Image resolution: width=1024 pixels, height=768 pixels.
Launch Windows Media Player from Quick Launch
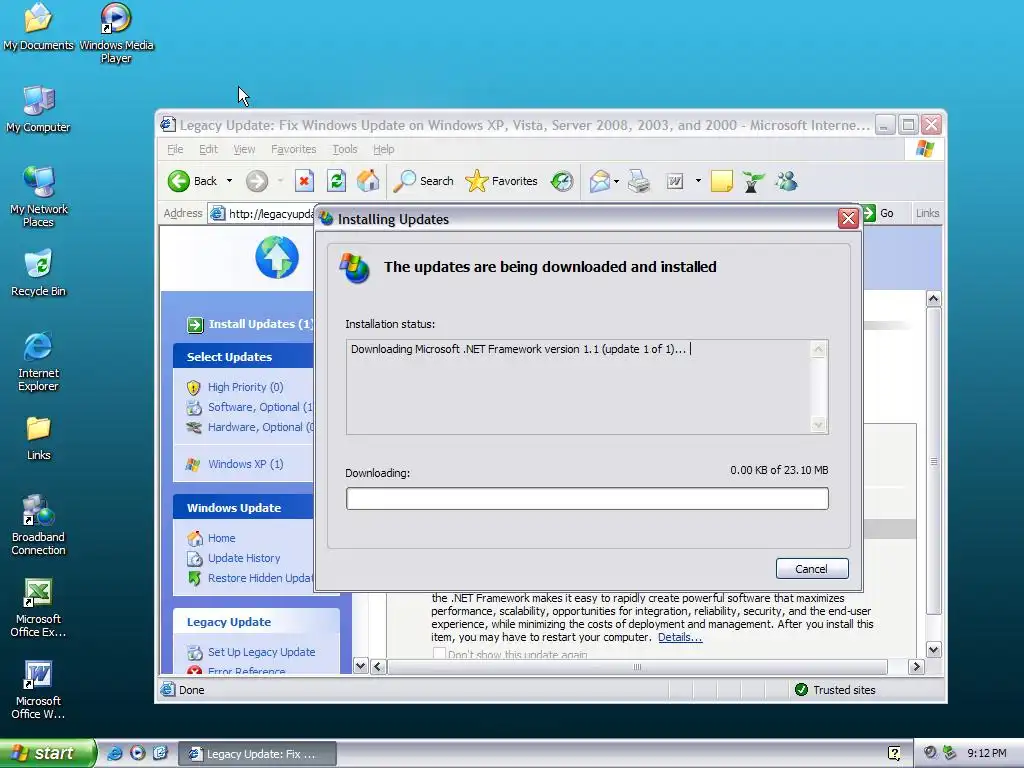coord(138,753)
